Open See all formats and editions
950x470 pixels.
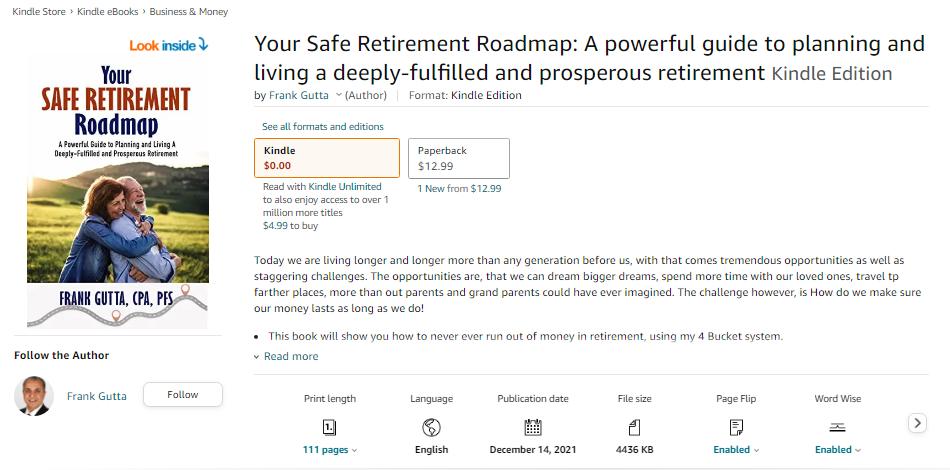click(322, 127)
